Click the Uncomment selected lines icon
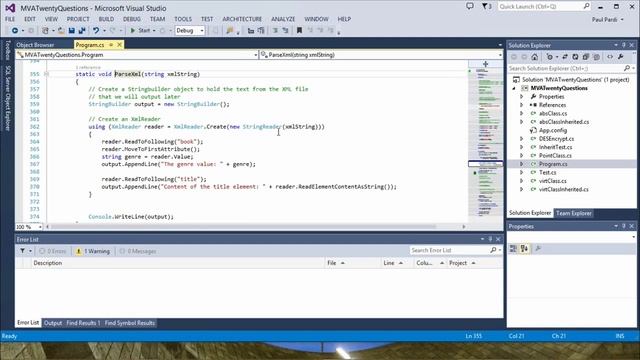Screen dimensions: 640x360 (x=285, y=31)
